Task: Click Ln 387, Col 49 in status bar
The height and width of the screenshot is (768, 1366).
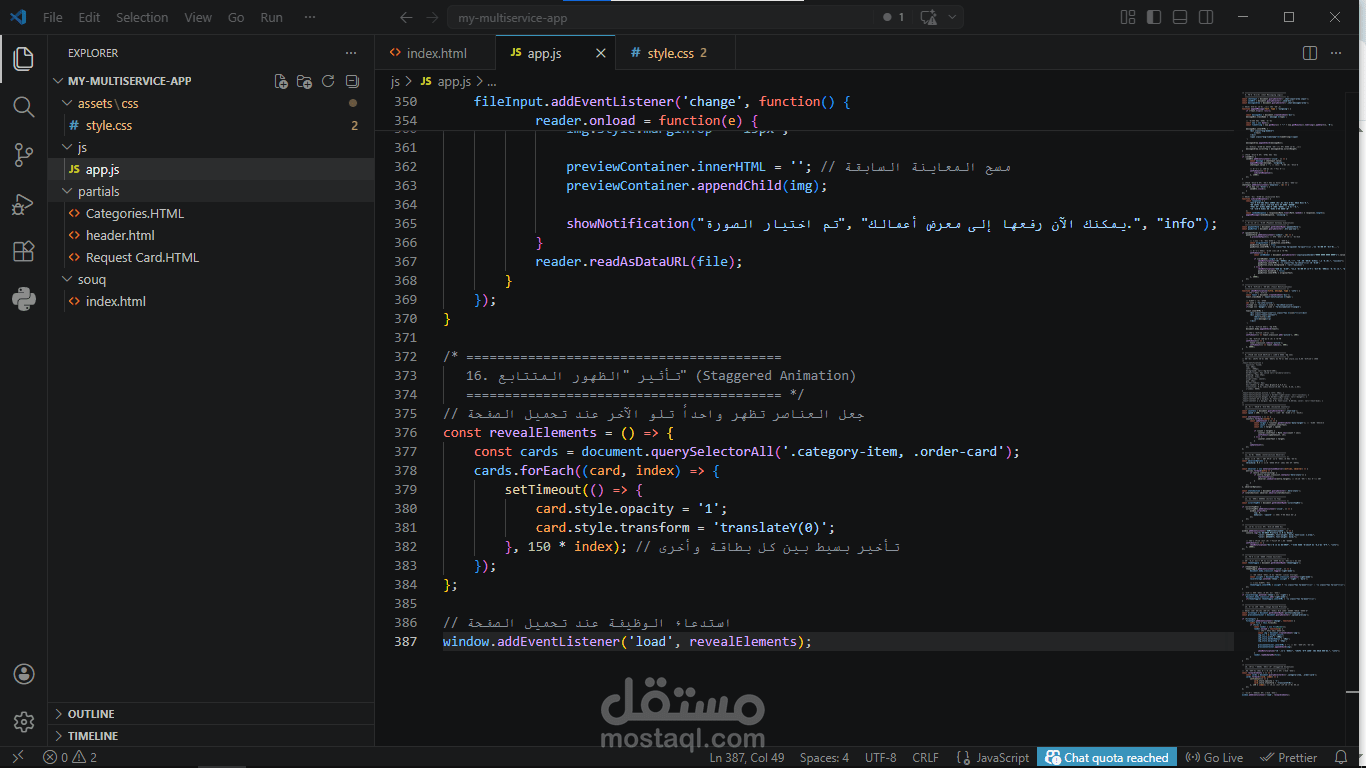Action: pyautogui.click(x=746, y=757)
